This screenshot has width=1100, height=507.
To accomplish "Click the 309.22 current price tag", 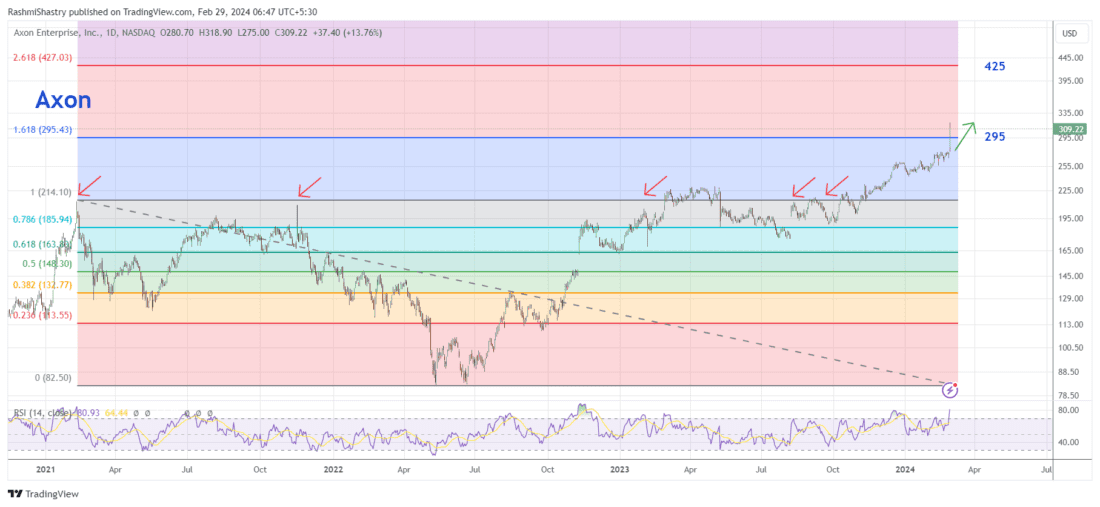I will pyautogui.click(x=1069, y=129).
